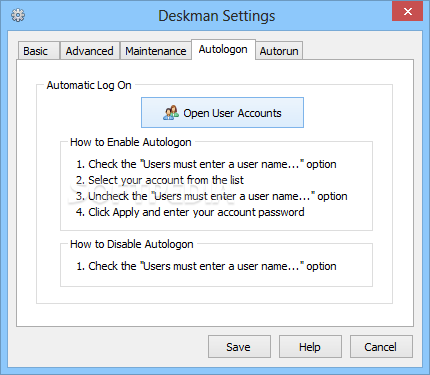The width and height of the screenshot is (430, 375).
Task: Cancel the settings dialog
Action: tap(381, 347)
